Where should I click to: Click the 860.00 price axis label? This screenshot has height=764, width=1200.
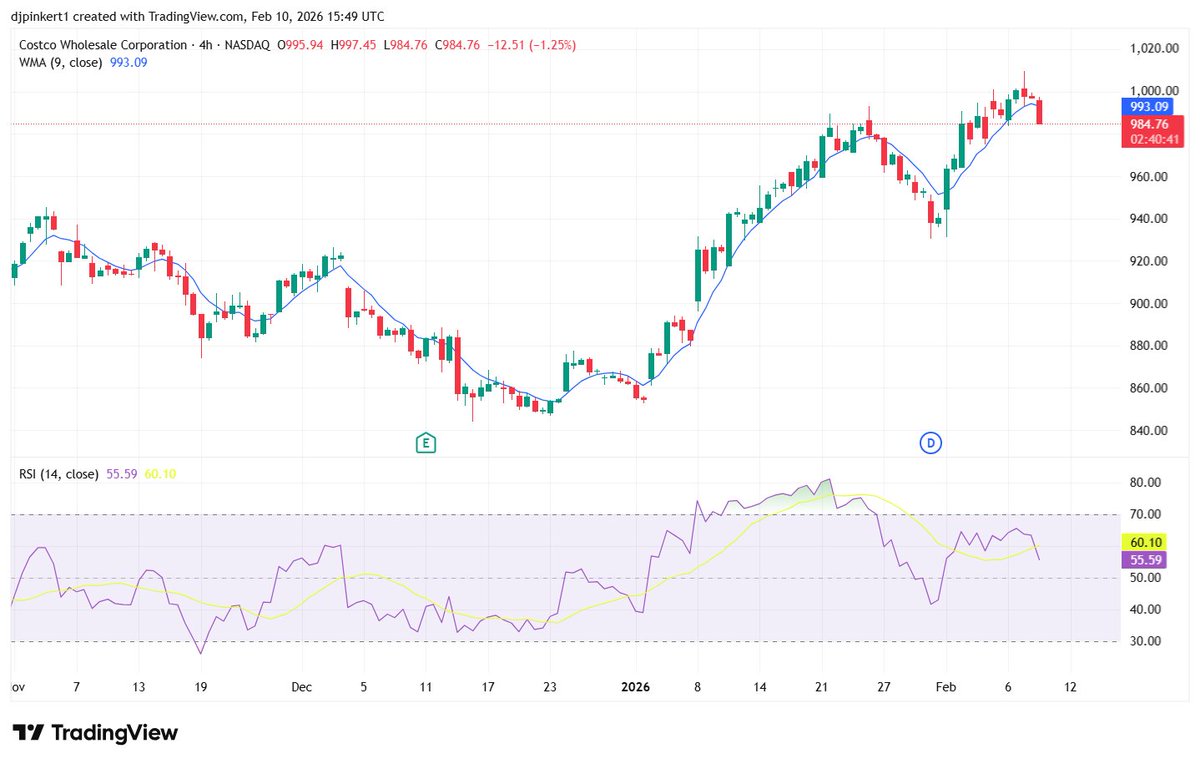(x=1150, y=389)
